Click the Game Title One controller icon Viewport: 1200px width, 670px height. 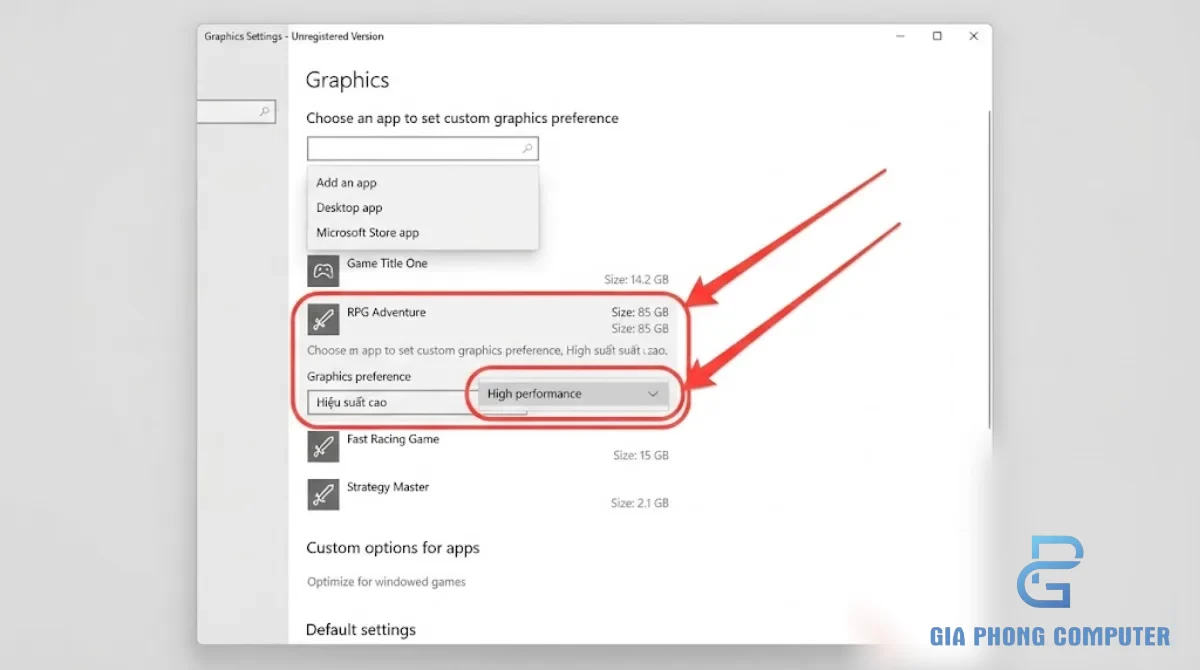tap(323, 270)
